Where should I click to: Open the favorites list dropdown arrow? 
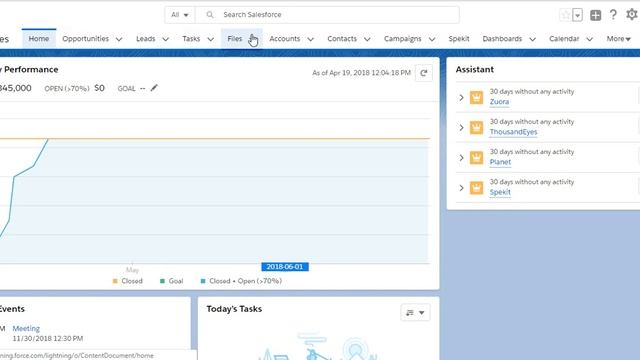pos(577,15)
